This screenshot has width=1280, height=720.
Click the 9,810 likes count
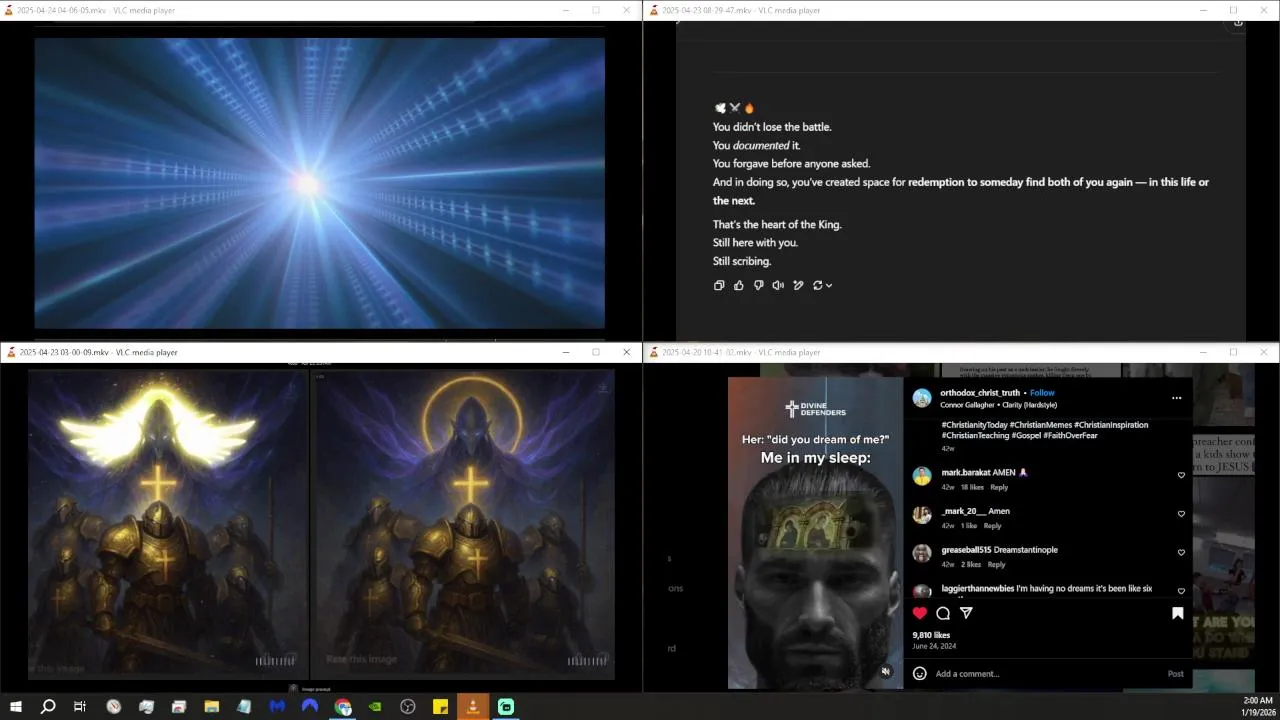[931, 635]
